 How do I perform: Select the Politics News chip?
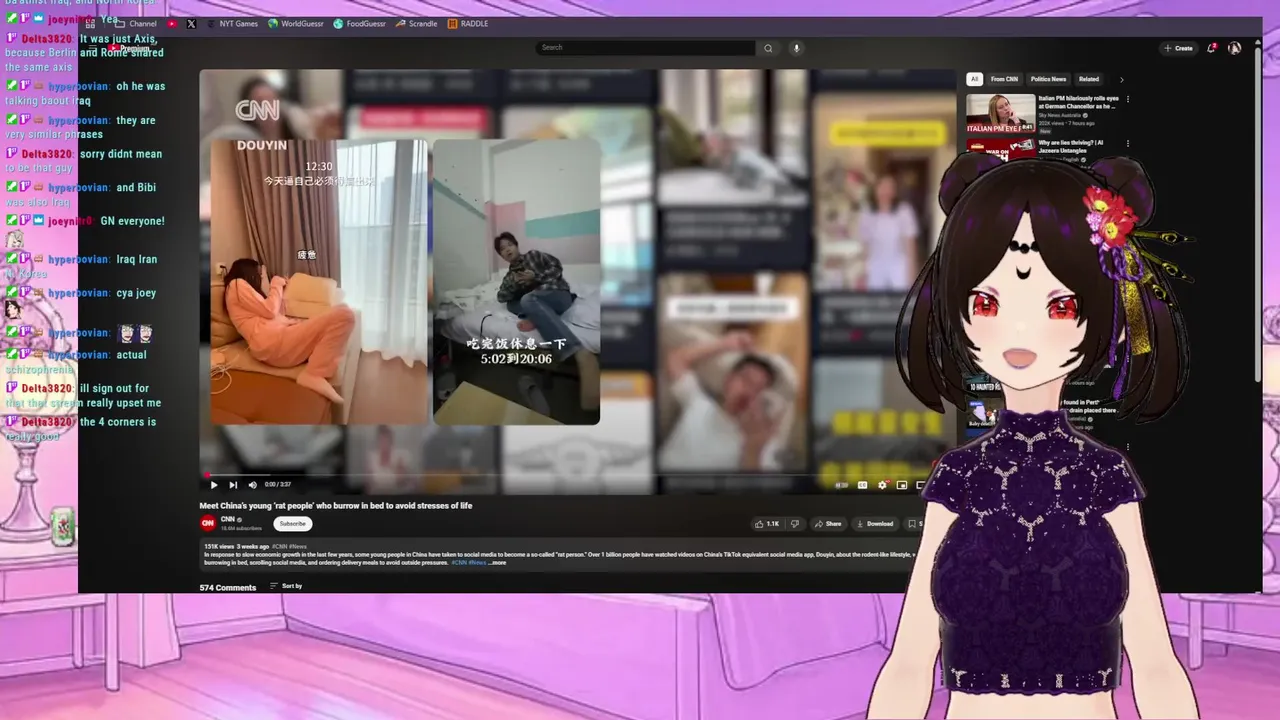[x=1048, y=79]
